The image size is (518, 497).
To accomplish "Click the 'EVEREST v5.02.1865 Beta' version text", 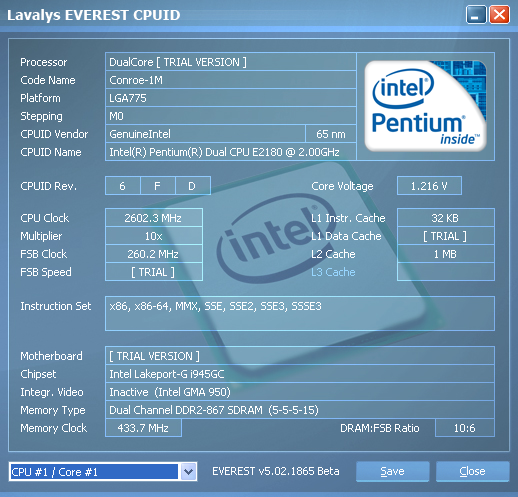I will 276,471.
